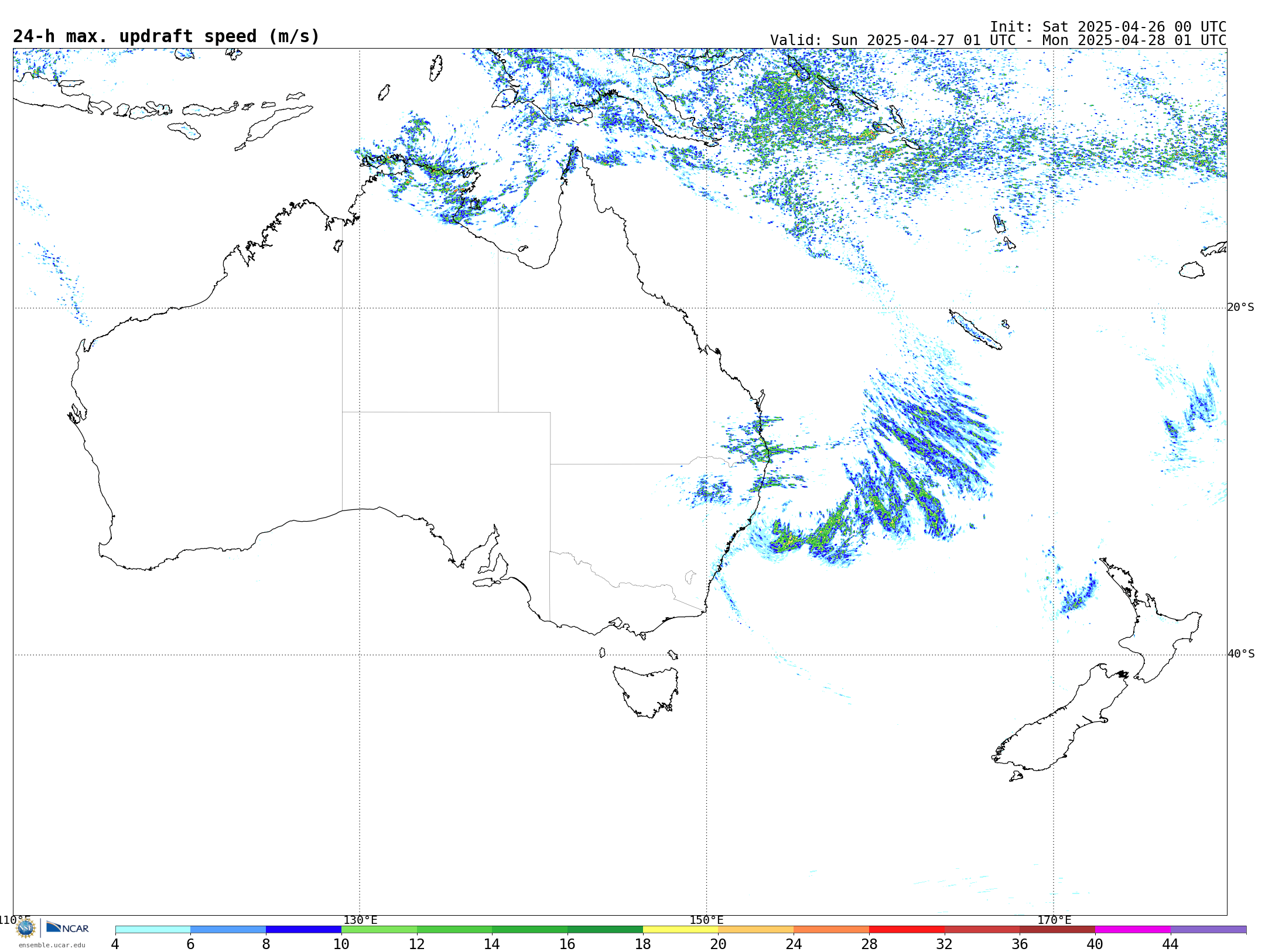Select the dark blue 8–10 m/s swatch
Screen dimensions: 1265x952
pyautogui.click(x=303, y=930)
